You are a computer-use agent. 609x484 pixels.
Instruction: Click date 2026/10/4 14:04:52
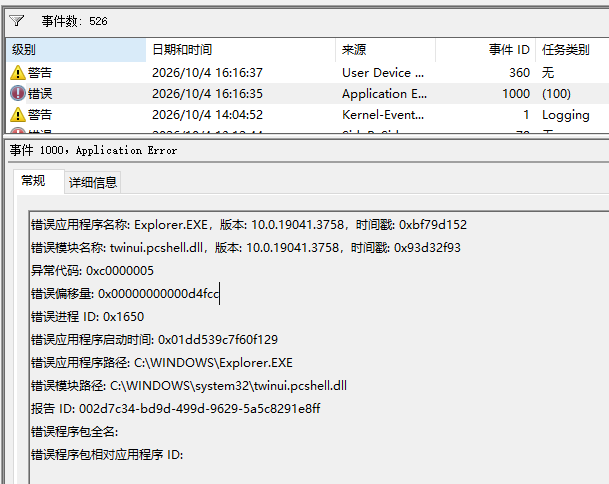point(207,115)
